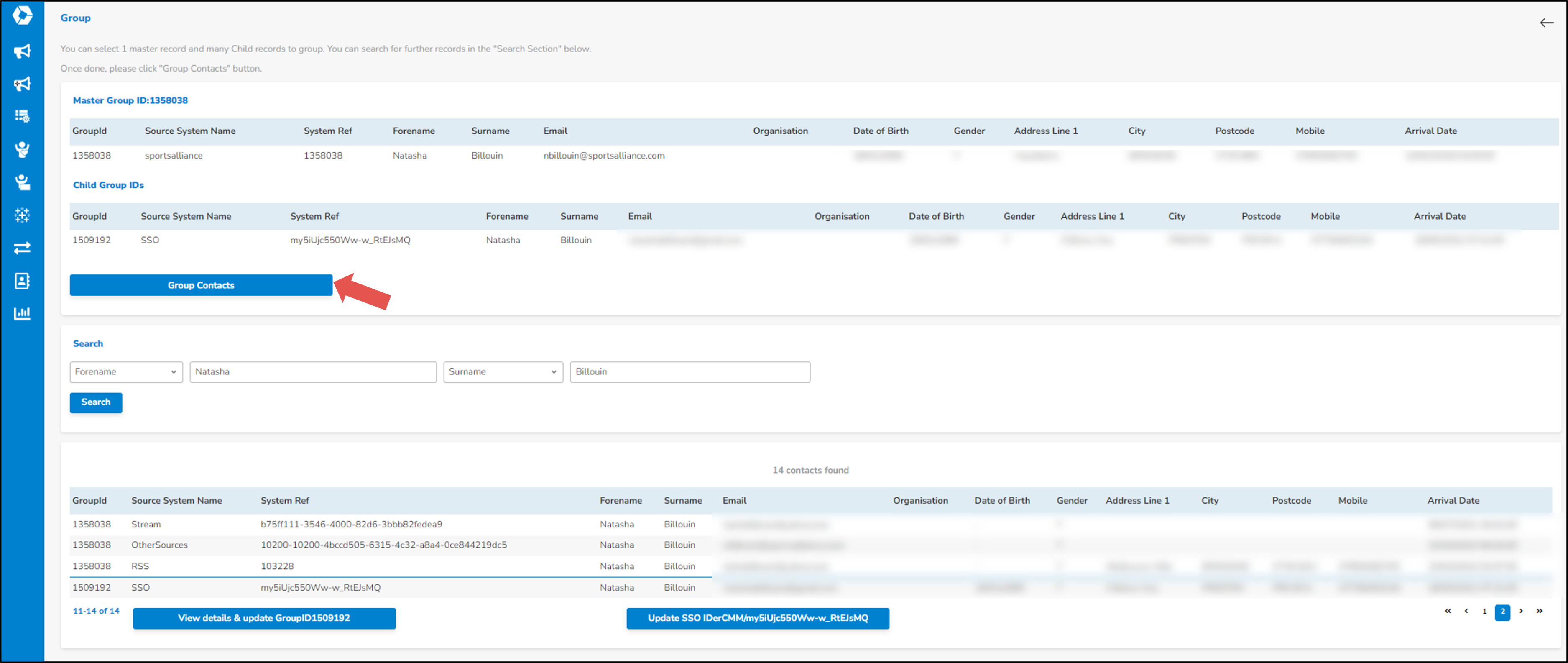Open the reports bar-chart sidebar icon
This screenshot has width=1568, height=663.
click(22, 313)
